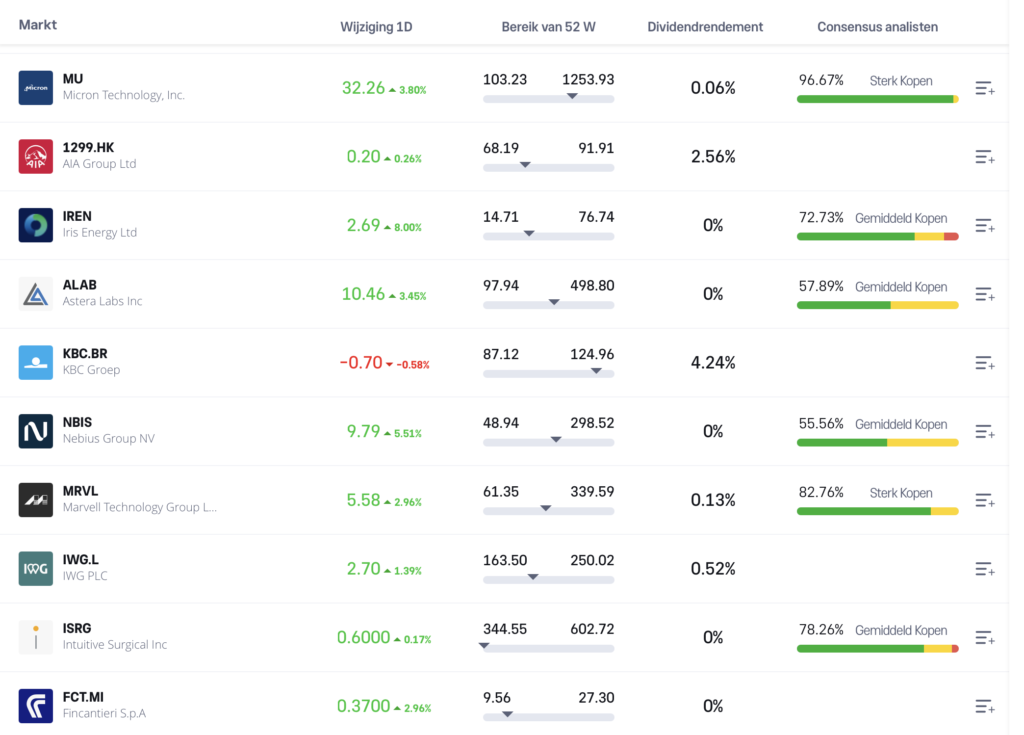Click the Marvell Technology Group company name

click(x=140, y=507)
